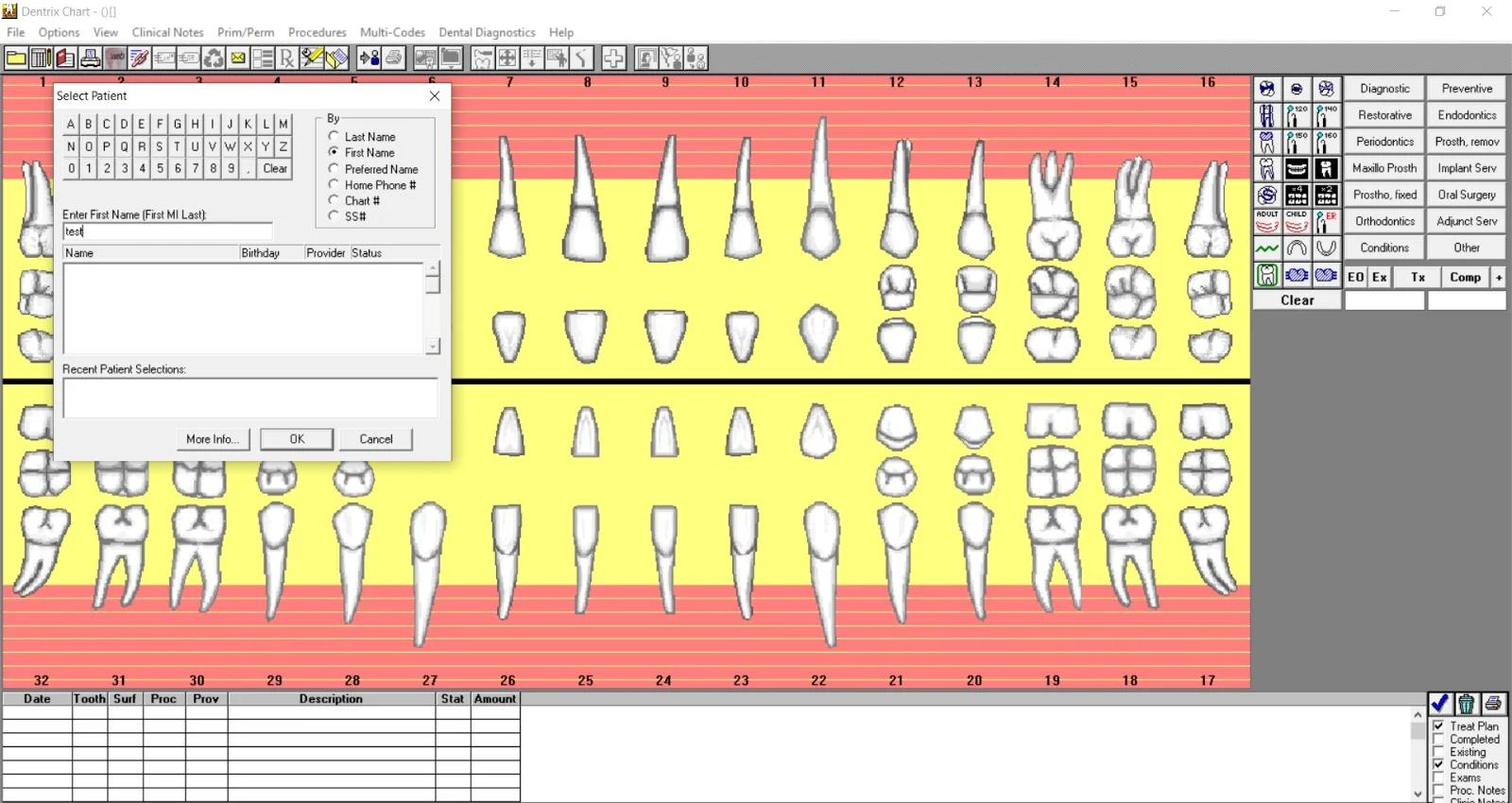Click the upper arch procedure icon
1512x803 pixels.
tap(1297, 248)
